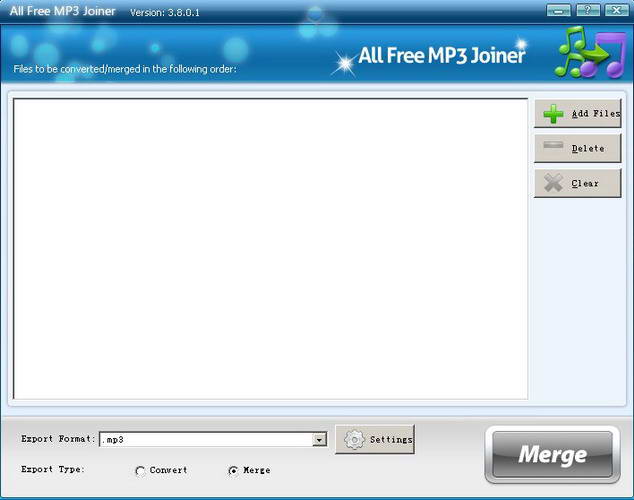The height and width of the screenshot is (500, 634).
Task: Click the green plus Add Files icon
Action: 553,114
